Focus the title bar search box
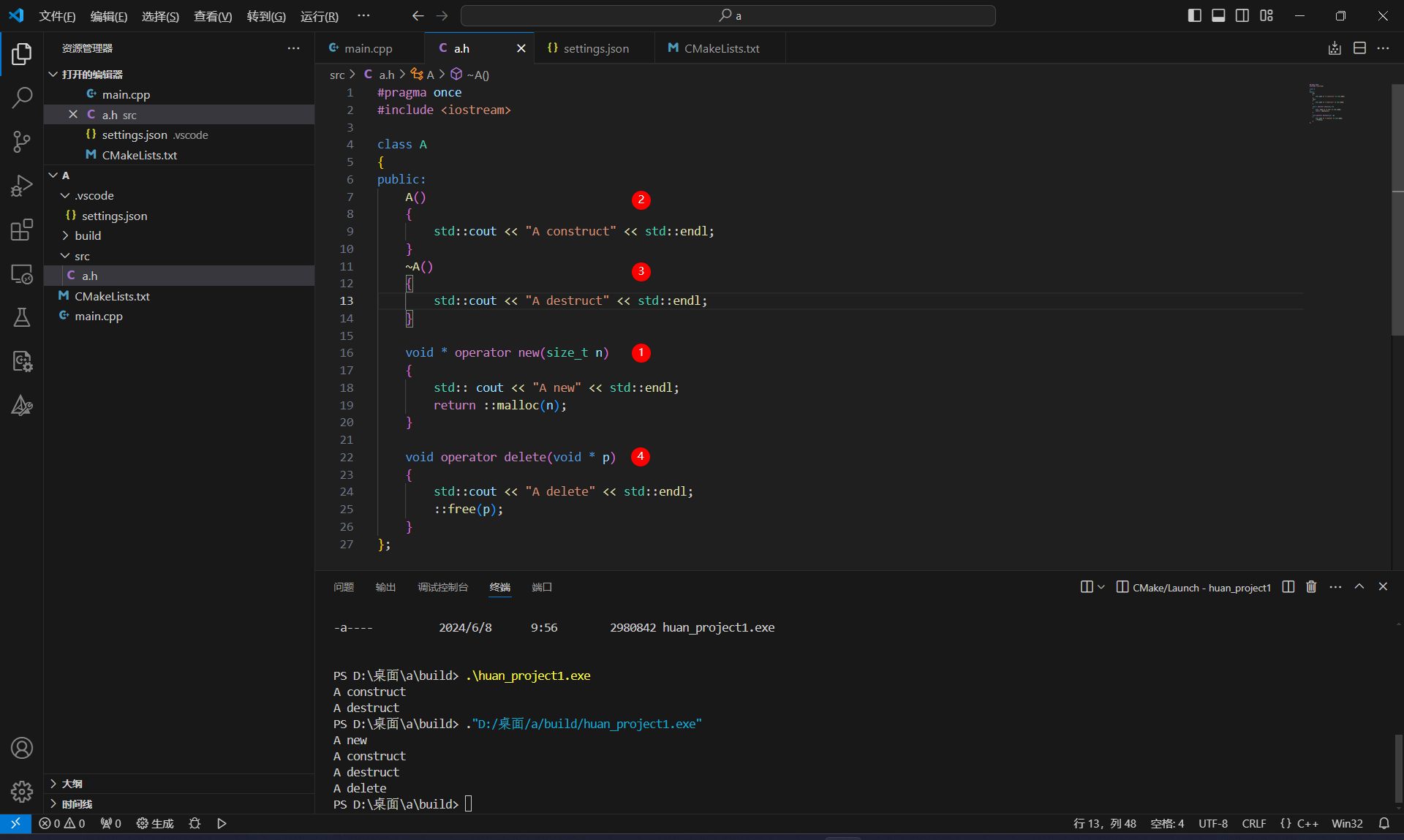The height and width of the screenshot is (840, 1404). (x=729, y=15)
